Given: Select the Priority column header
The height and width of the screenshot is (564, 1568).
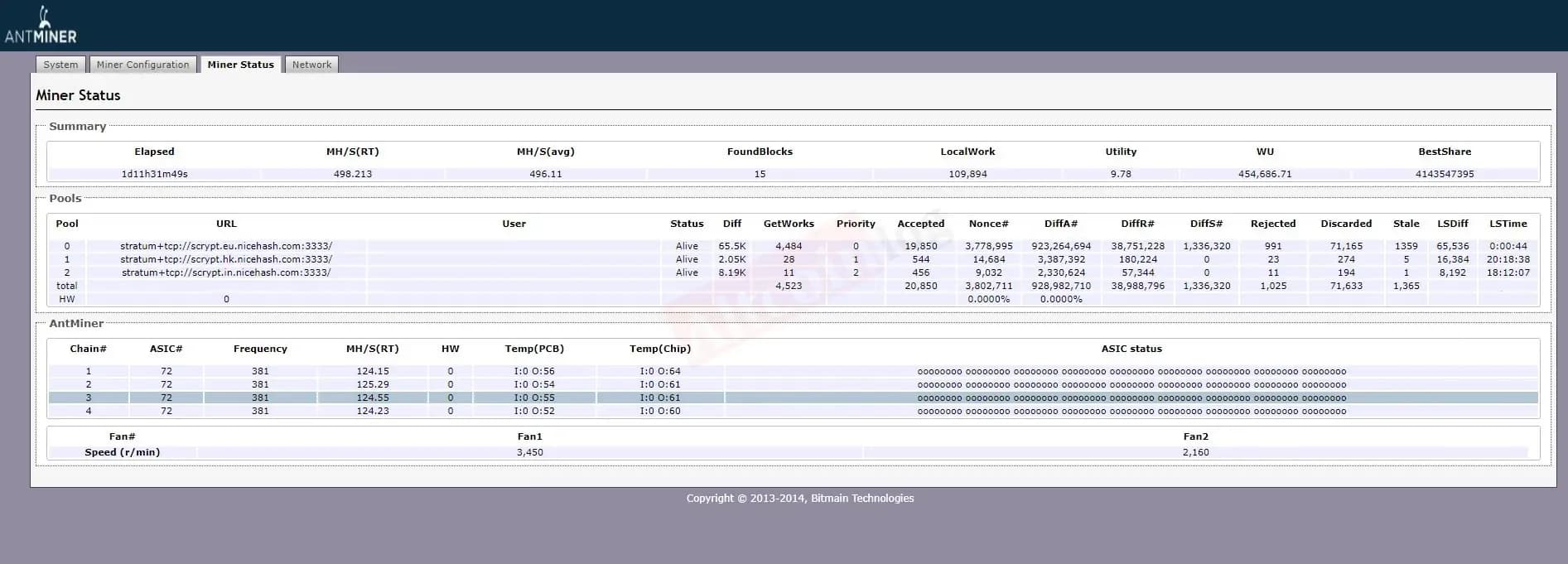Looking at the screenshot, I should 856,224.
